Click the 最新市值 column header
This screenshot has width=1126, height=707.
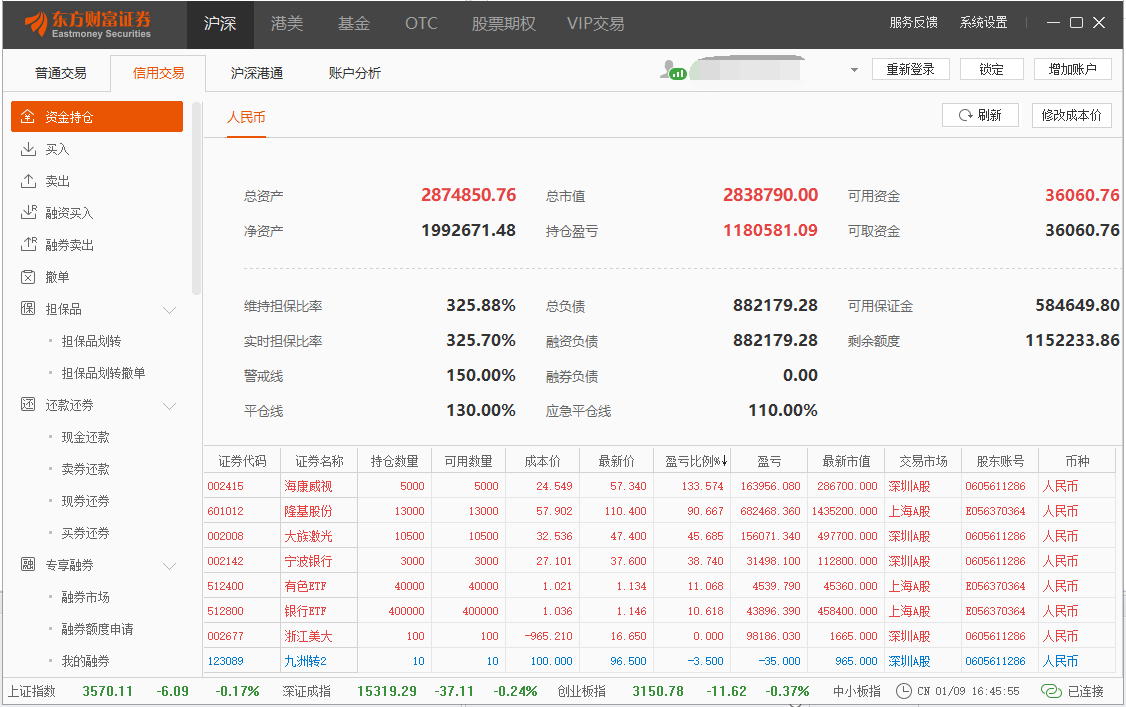846,461
